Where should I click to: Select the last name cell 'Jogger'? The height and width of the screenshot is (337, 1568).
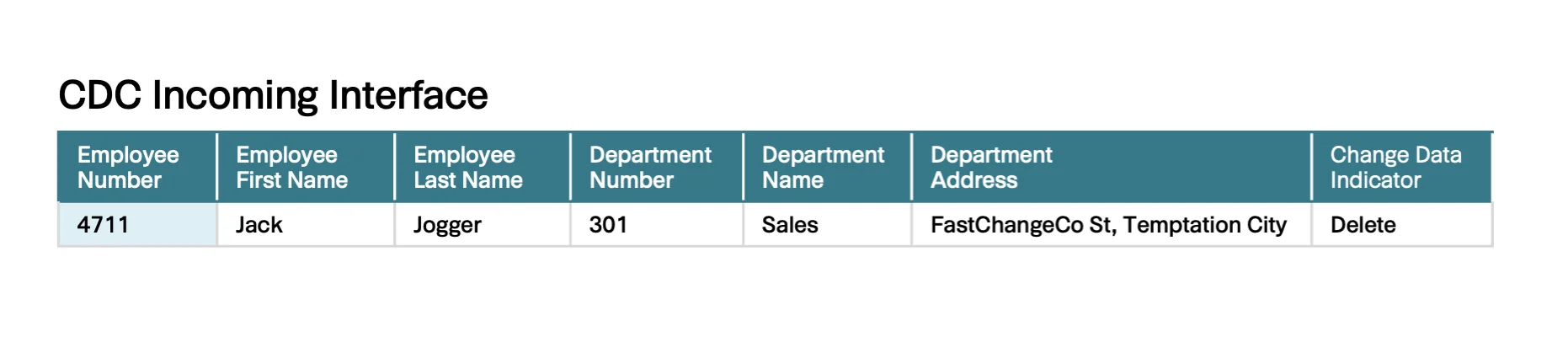[447, 225]
